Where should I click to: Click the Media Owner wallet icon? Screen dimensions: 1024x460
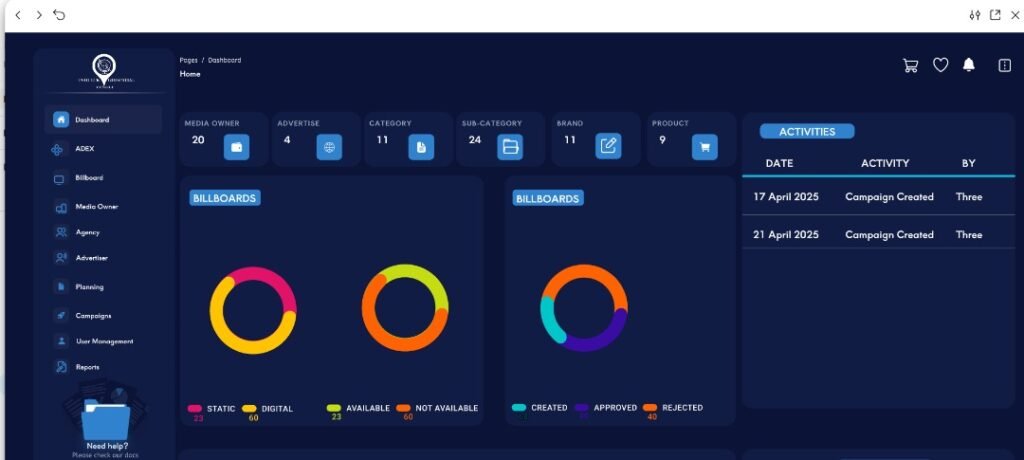point(236,146)
